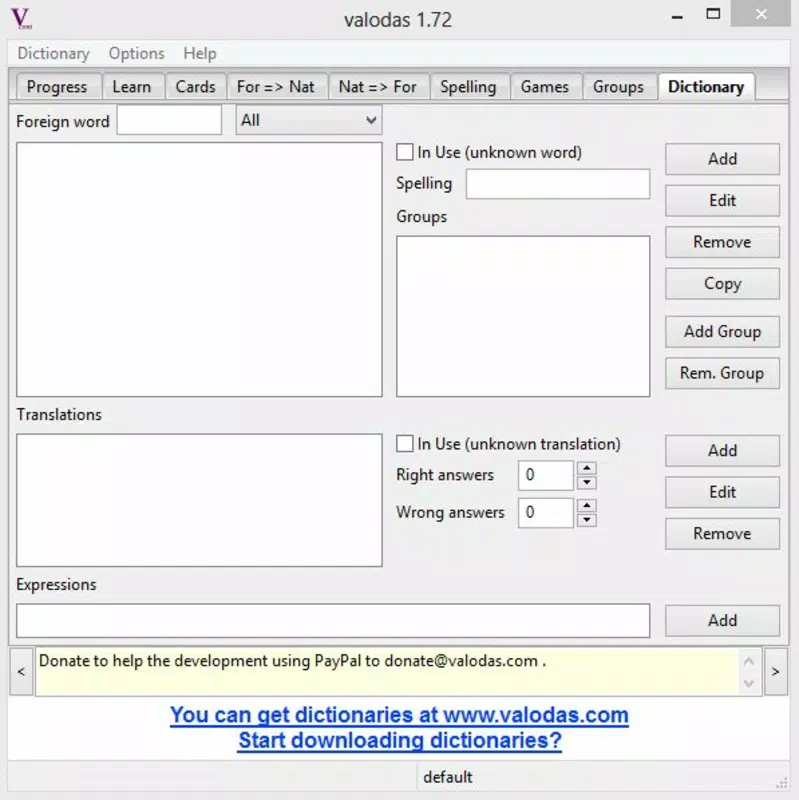This screenshot has width=799, height=800.
Task: Click the Spelling text field
Action: 558,184
